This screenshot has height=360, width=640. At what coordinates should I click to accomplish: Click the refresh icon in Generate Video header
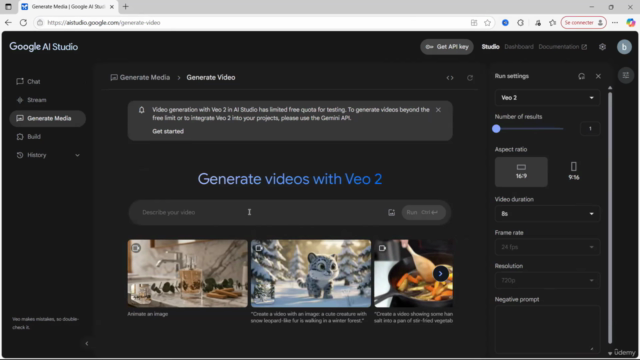[470, 78]
